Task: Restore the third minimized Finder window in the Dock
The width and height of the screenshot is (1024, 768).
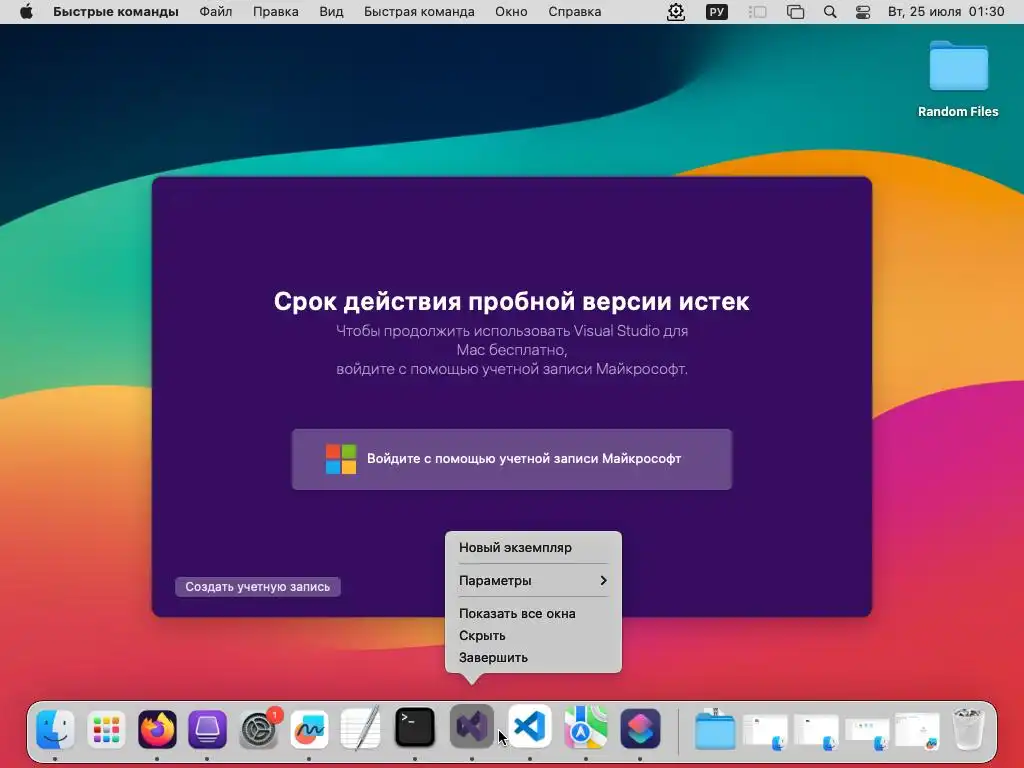Action: (x=867, y=733)
